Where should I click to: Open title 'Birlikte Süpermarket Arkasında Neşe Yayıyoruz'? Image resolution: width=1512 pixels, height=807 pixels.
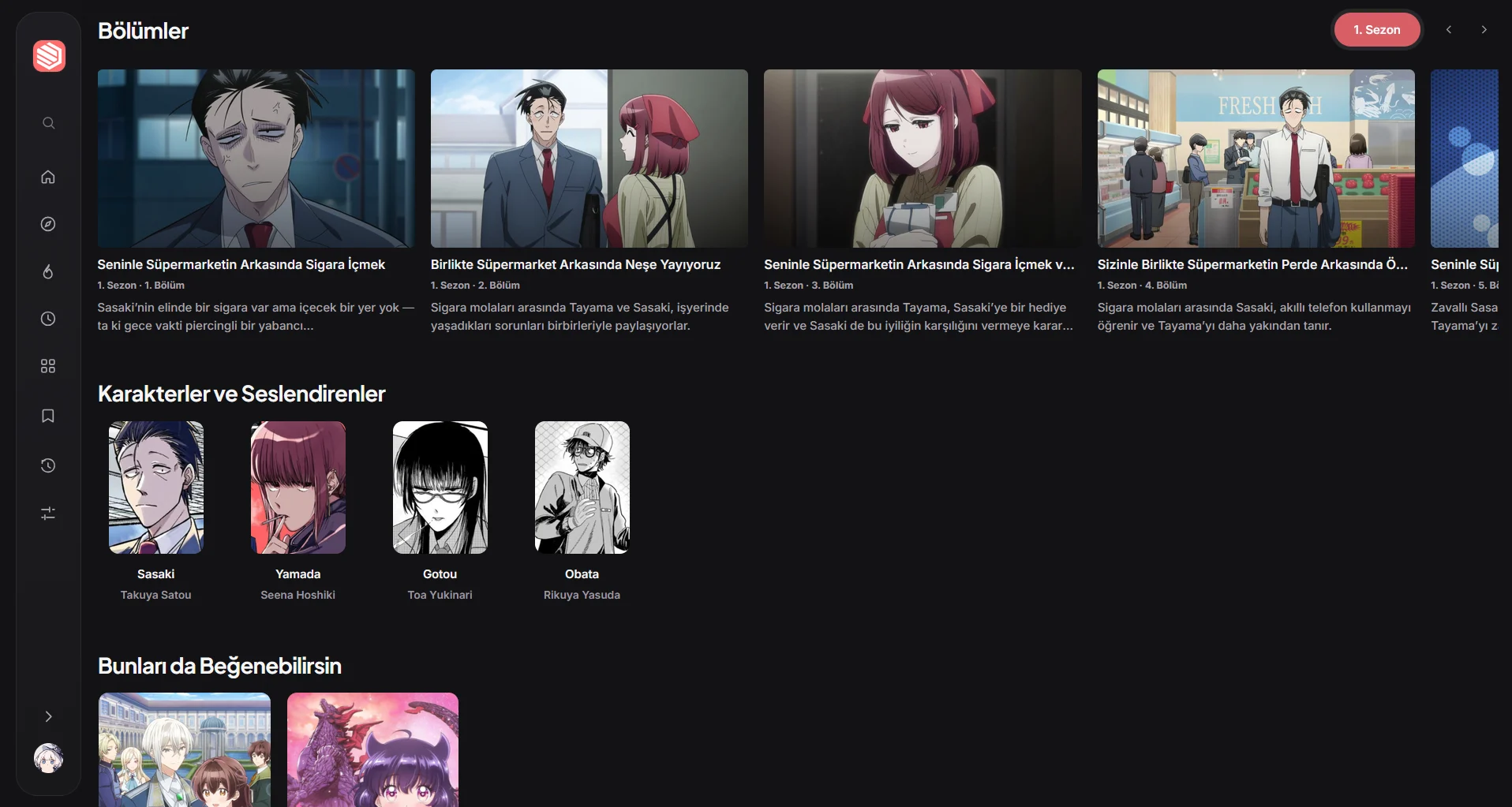tap(576, 264)
